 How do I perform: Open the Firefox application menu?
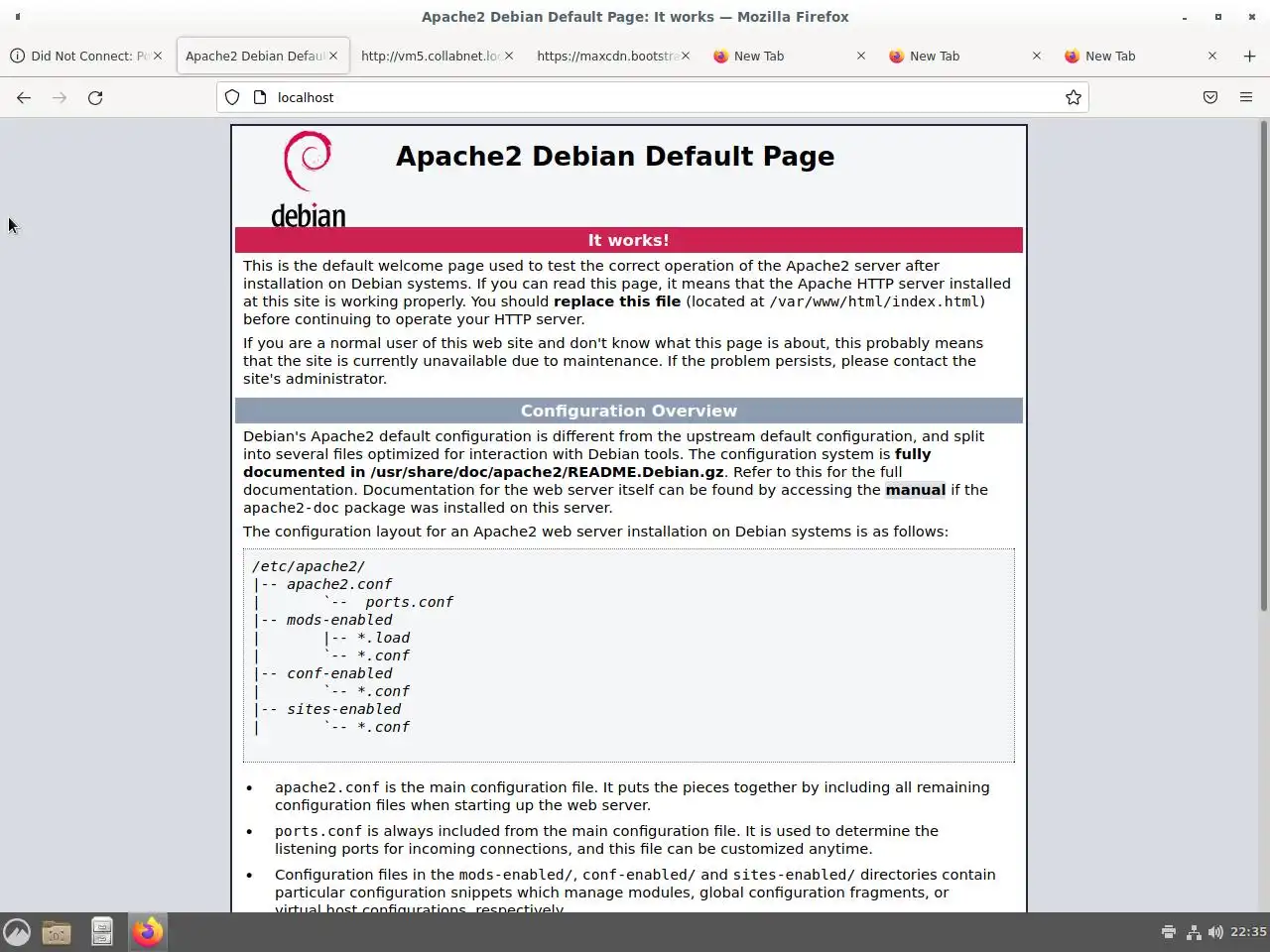tap(1246, 97)
